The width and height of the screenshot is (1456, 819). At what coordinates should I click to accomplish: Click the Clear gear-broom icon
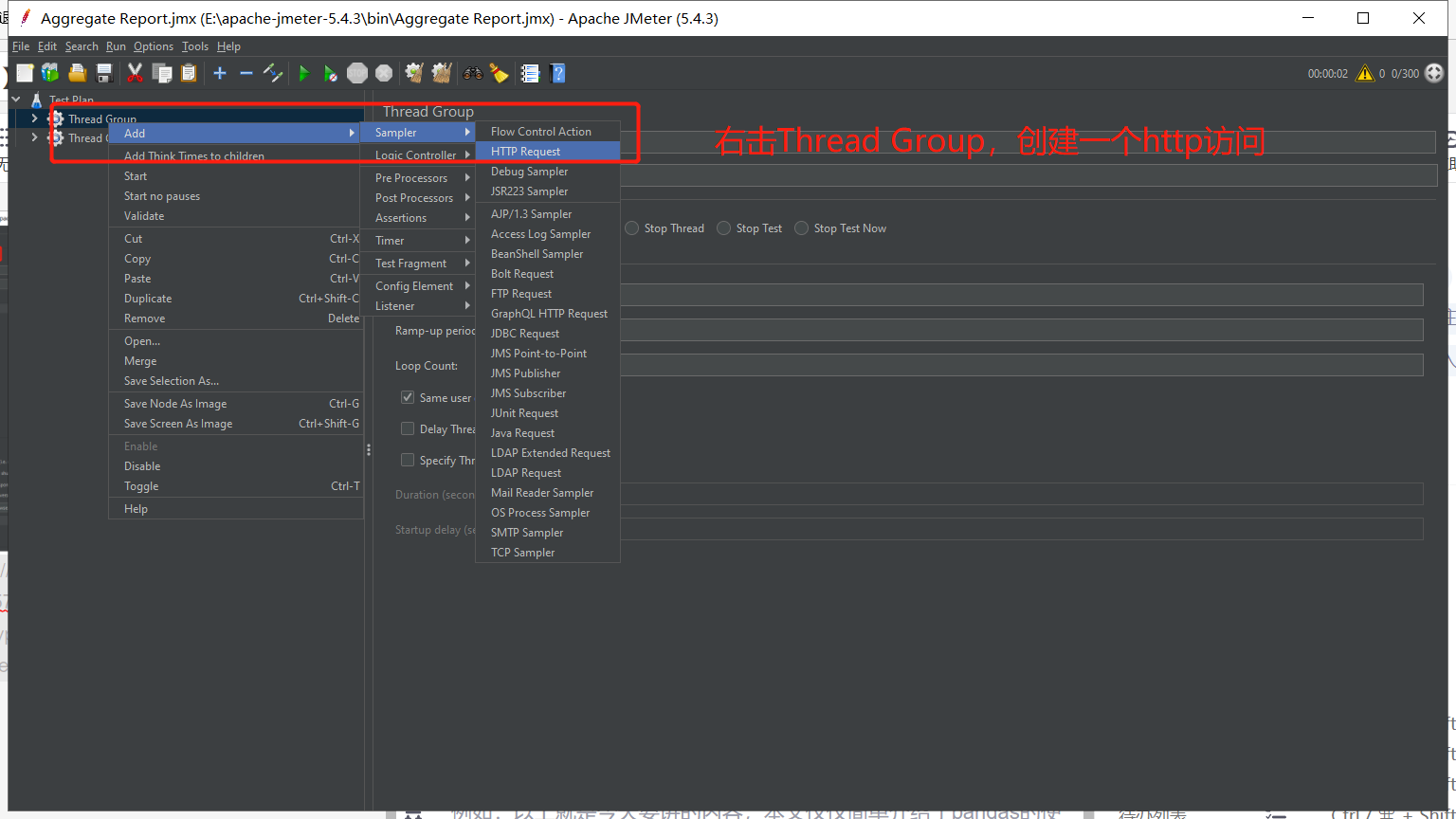click(414, 73)
